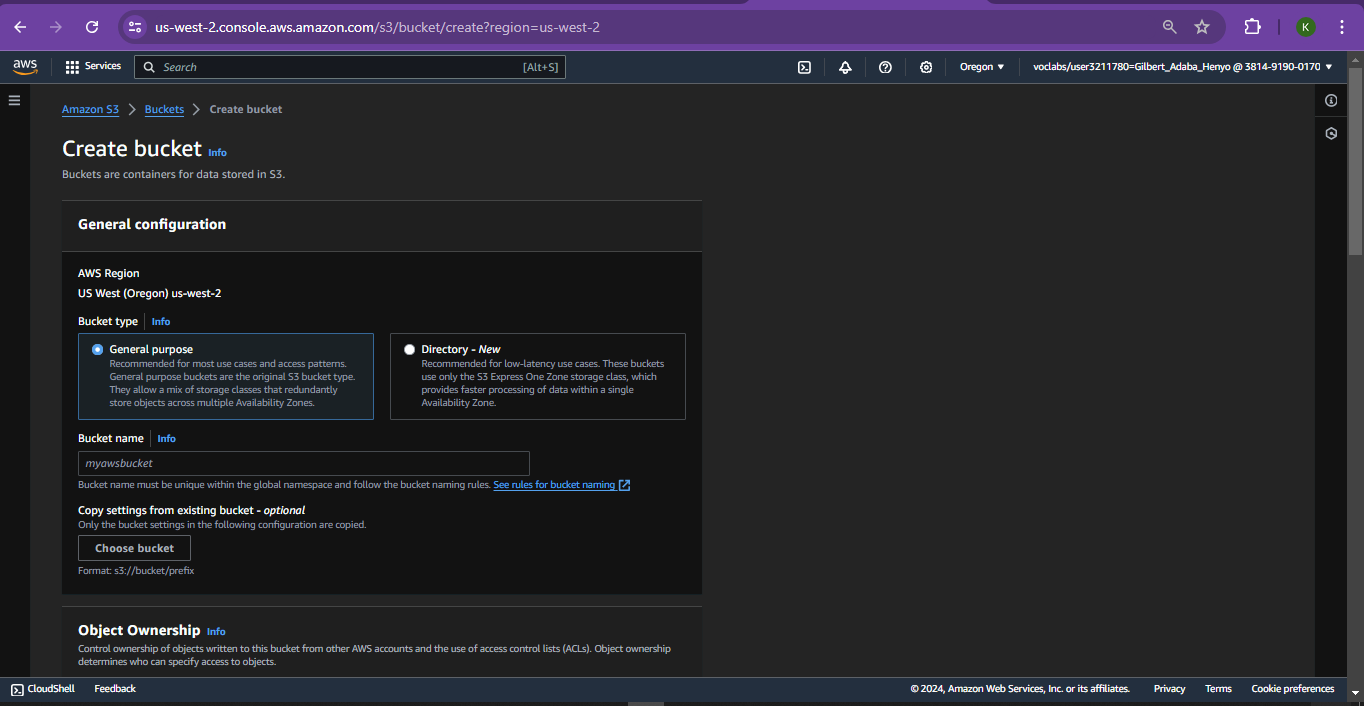Click the site information icon in address bar
The image size is (1364, 706).
tap(135, 27)
